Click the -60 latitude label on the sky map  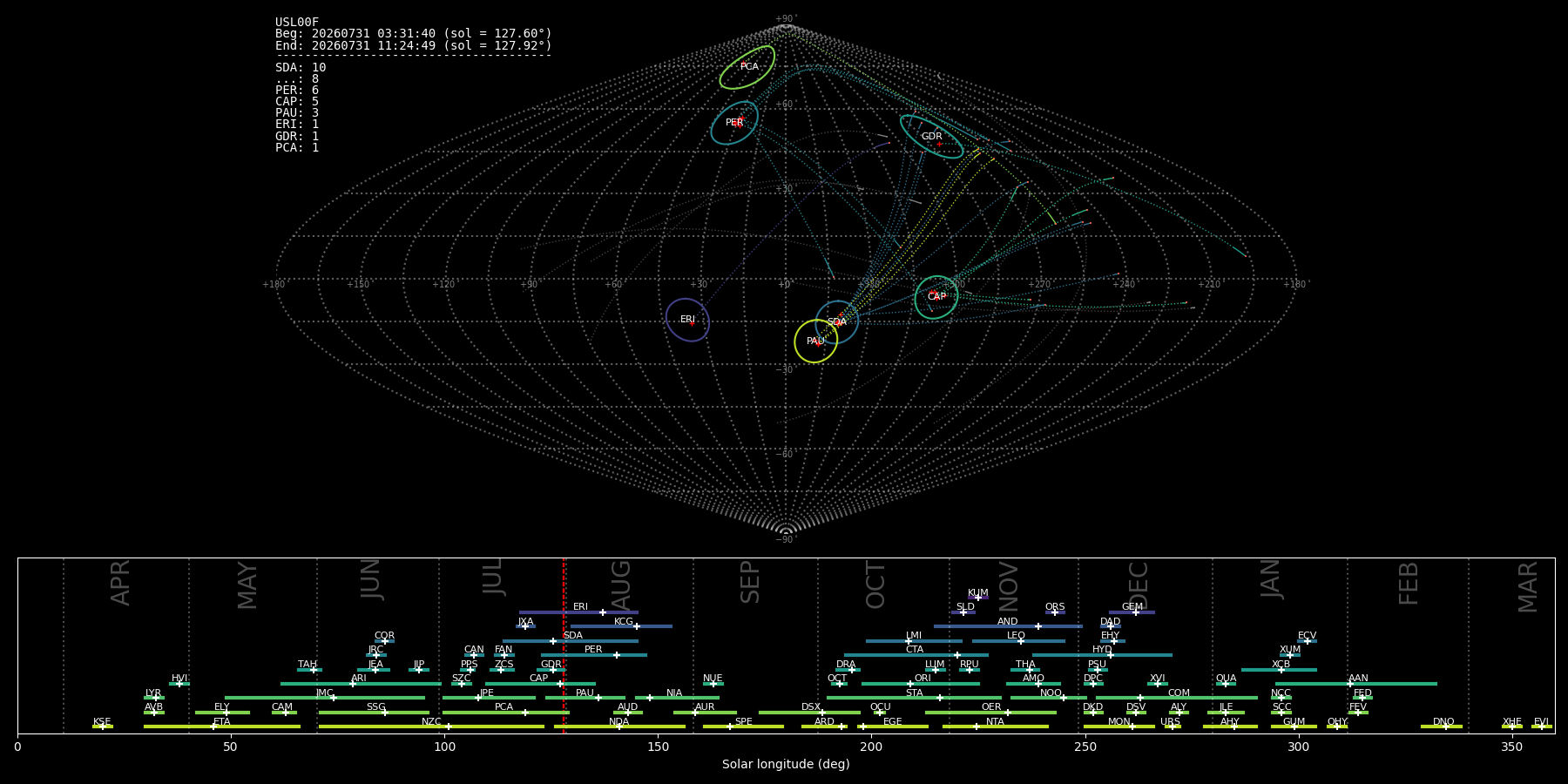(785, 455)
